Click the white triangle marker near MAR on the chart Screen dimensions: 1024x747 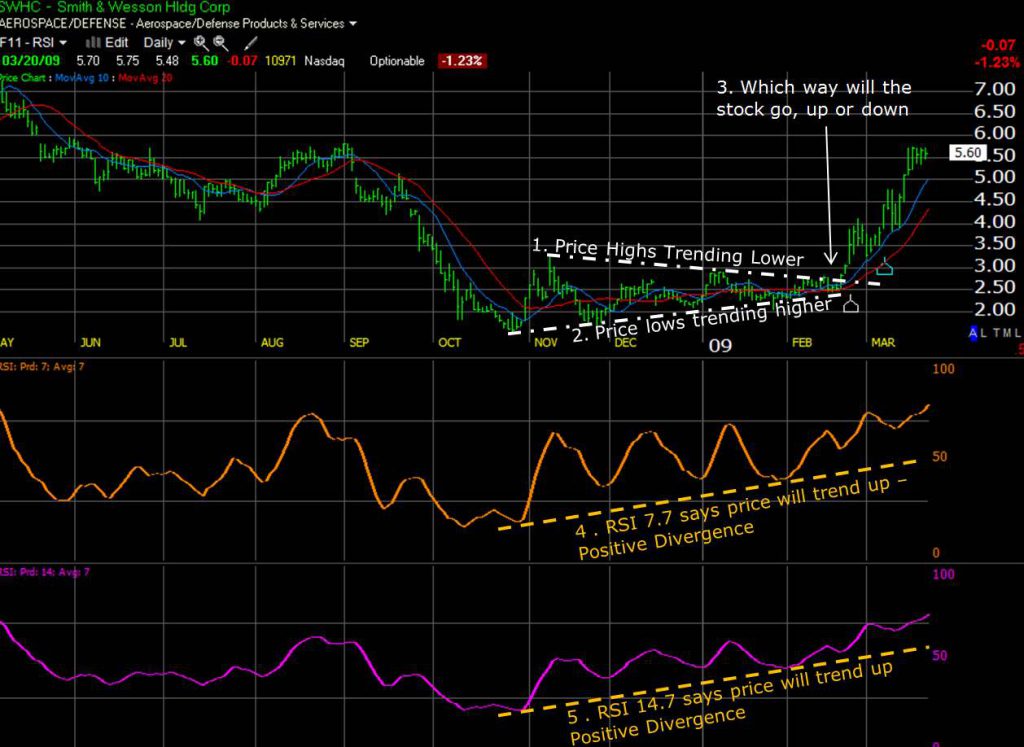(x=850, y=306)
